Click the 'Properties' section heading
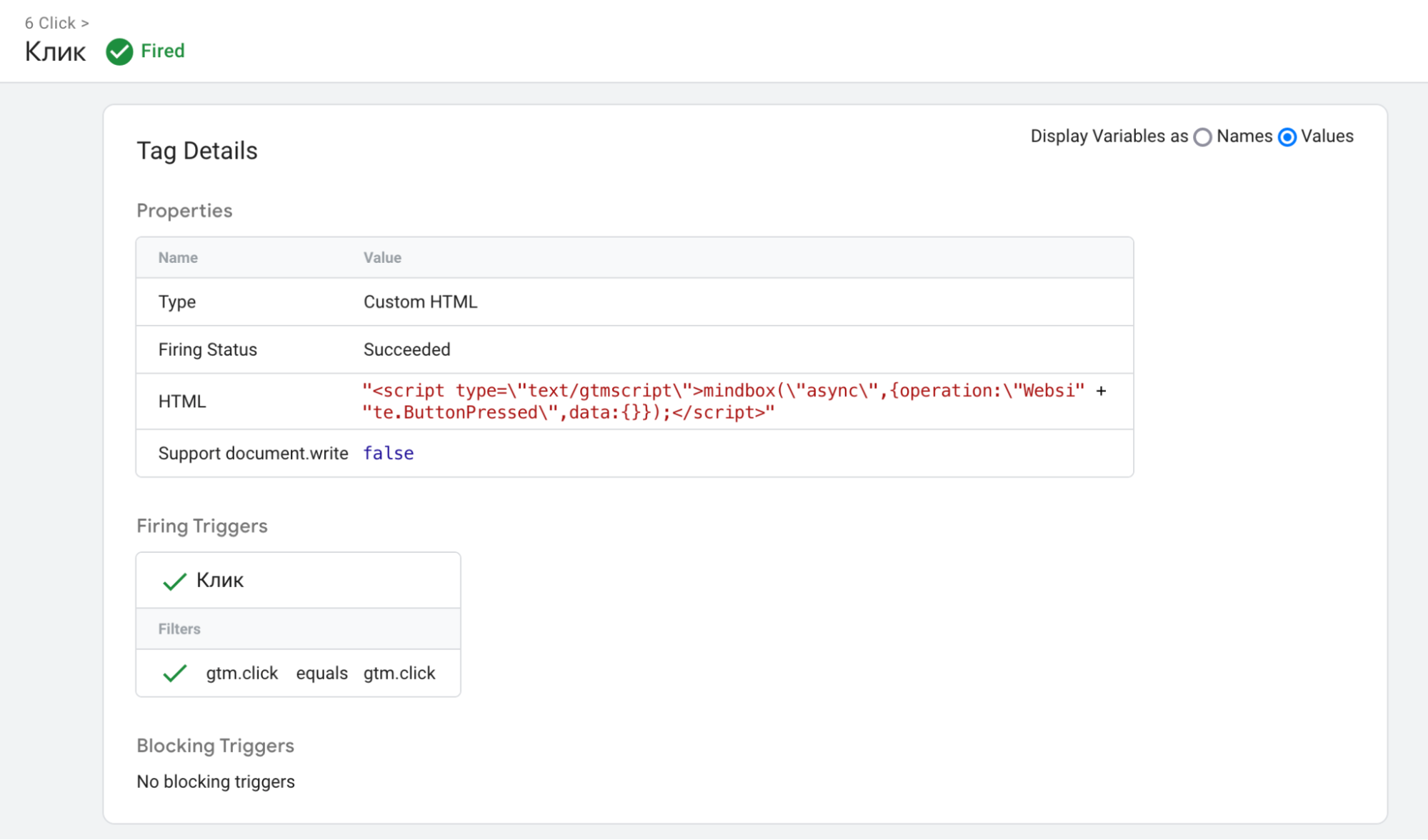 184,211
